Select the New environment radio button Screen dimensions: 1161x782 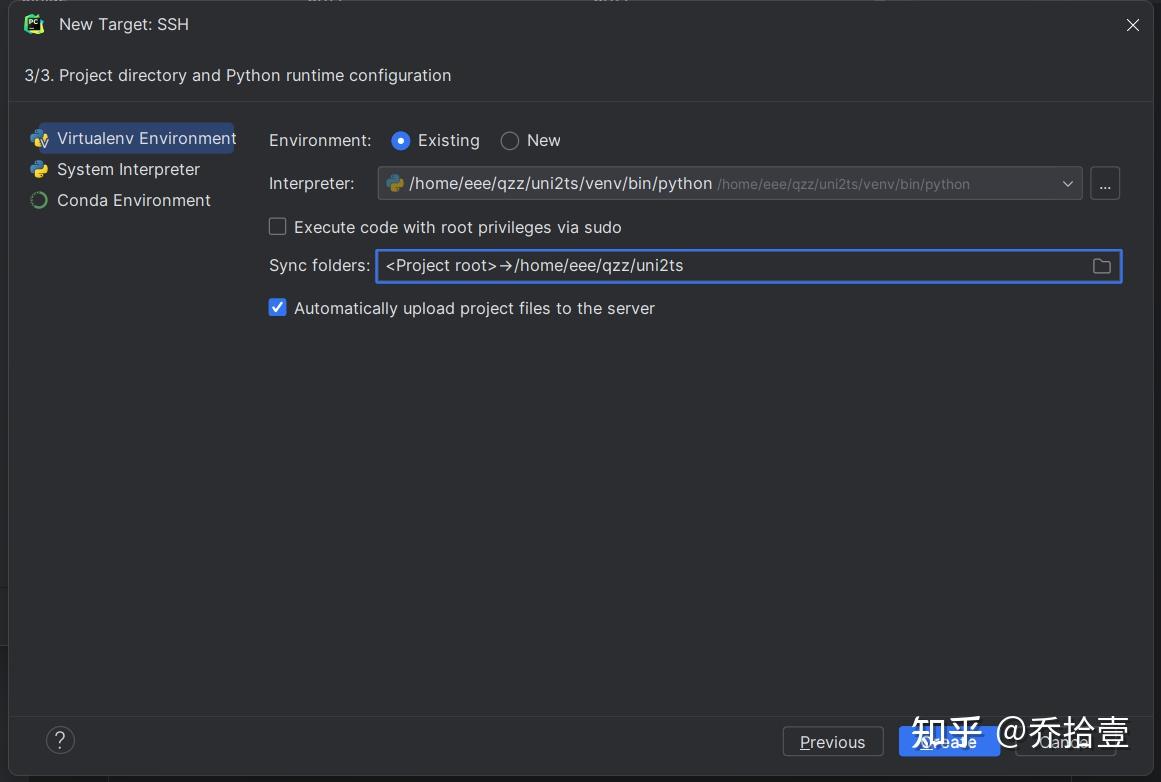510,141
